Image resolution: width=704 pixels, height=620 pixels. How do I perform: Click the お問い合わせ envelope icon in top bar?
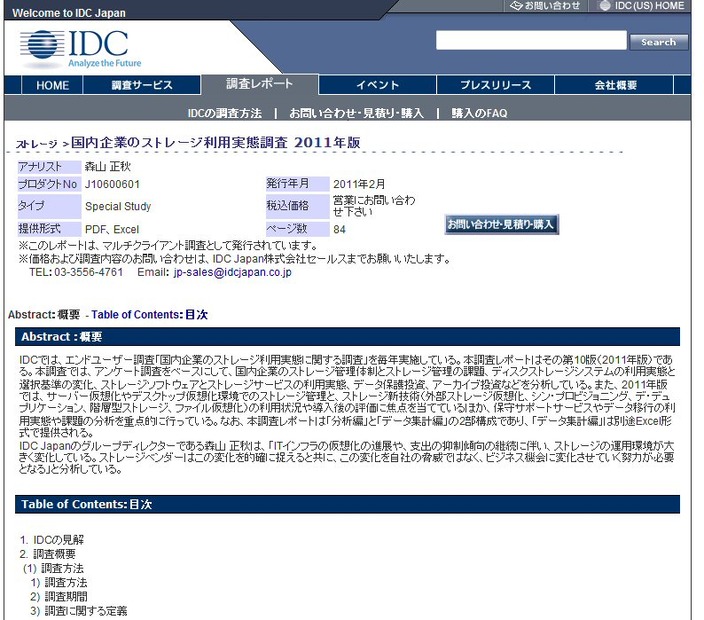point(517,5)
